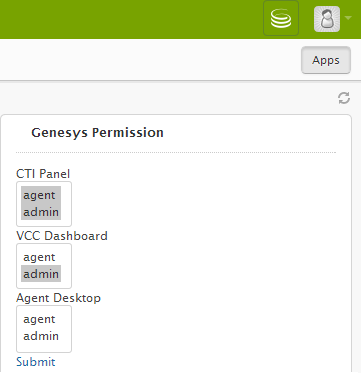Pick admin in the Agent Desktop list
Image resolution: width=361 pixels, height=373 pixels.
pos(41,336)
